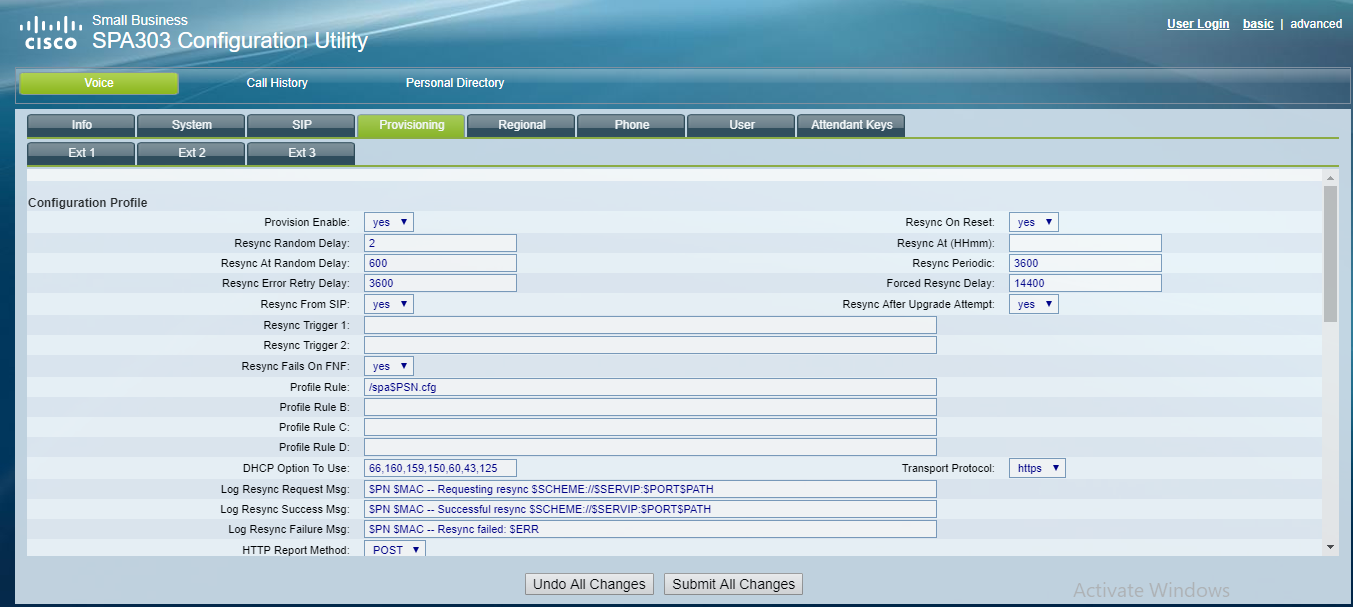Switch to the System tab
Screen dimensions: 1353x607
[191, 125]
